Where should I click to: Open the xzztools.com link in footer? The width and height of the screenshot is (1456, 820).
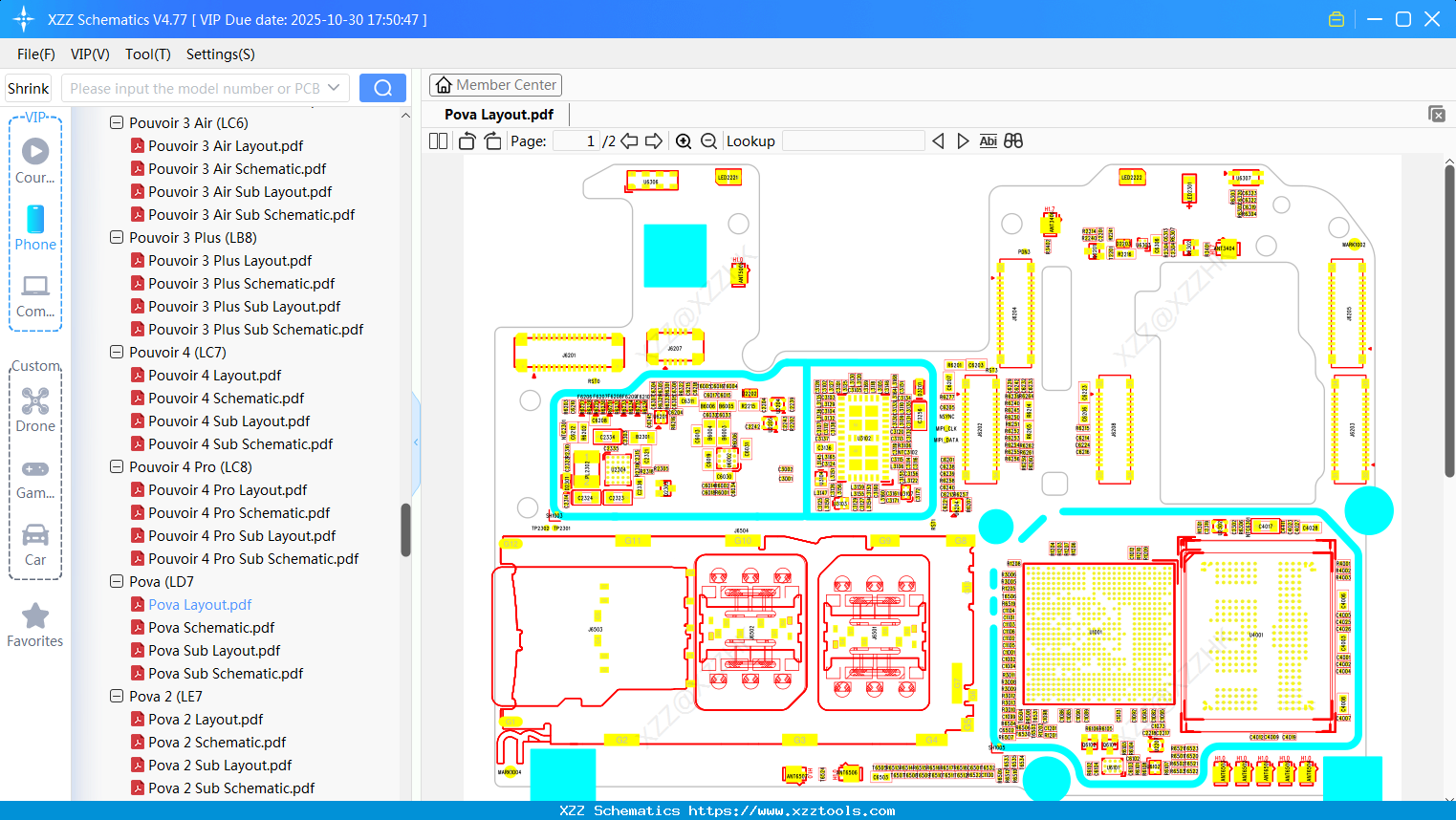pyautogui.click(x=792, y=810)
